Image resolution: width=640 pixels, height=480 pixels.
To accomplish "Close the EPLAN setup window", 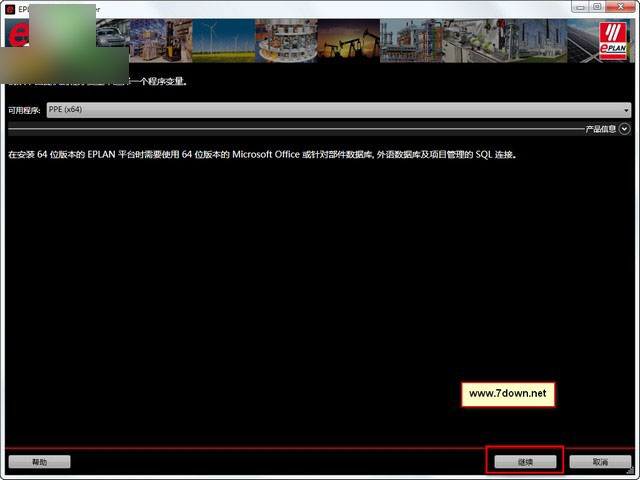I will tap(620, 7).
